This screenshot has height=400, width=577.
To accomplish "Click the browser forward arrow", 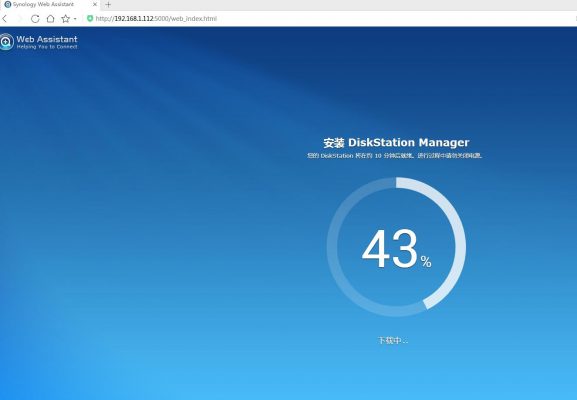I will point(20,18).
